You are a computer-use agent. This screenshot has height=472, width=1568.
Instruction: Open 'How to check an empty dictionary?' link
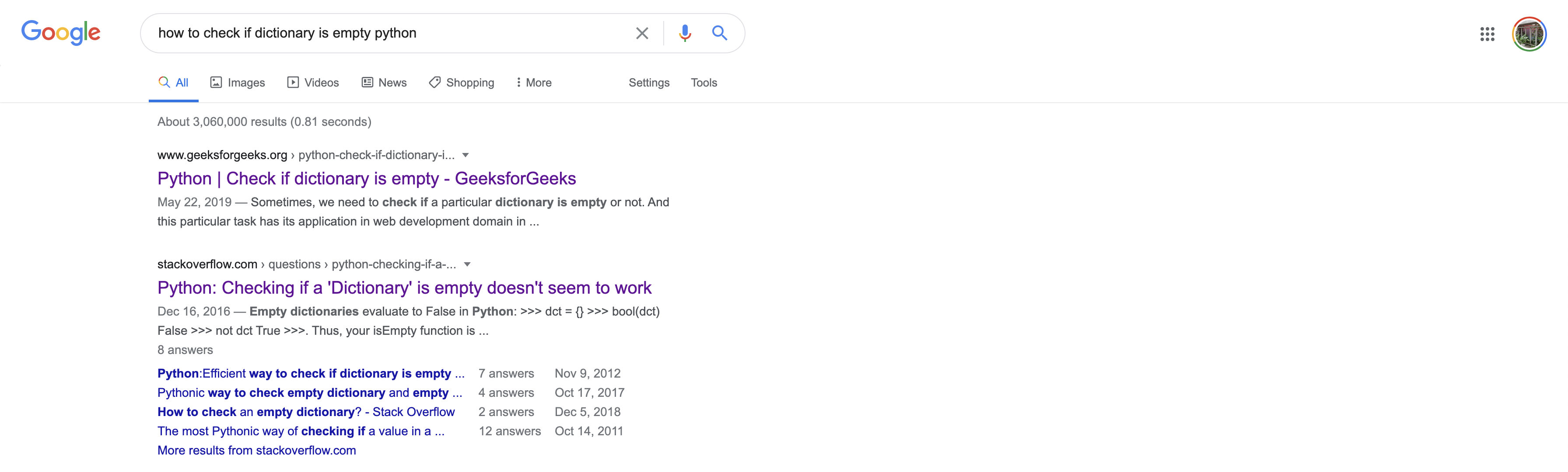pos(305,412)
